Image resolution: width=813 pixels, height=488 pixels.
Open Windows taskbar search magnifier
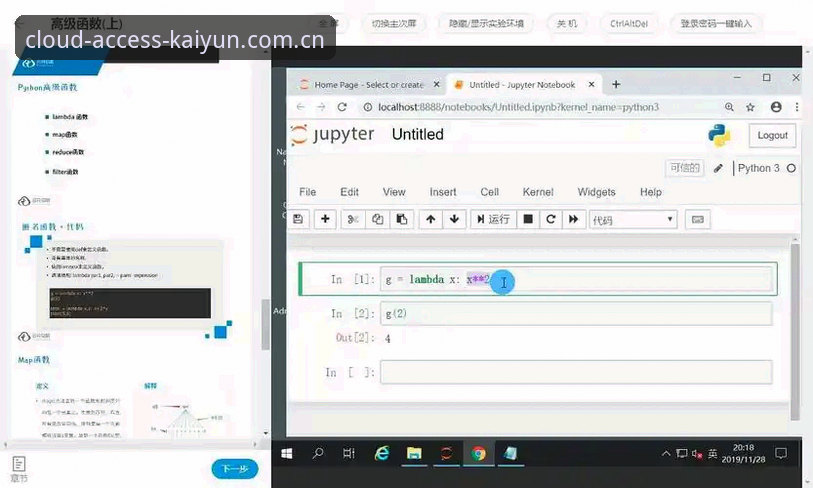coord(318,454)
